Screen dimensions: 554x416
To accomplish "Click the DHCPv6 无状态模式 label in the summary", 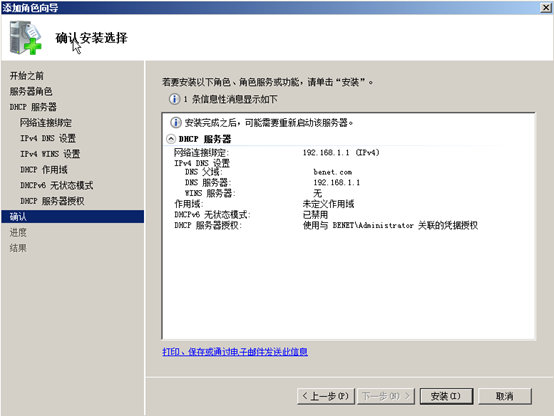I will tap(212, 215).
